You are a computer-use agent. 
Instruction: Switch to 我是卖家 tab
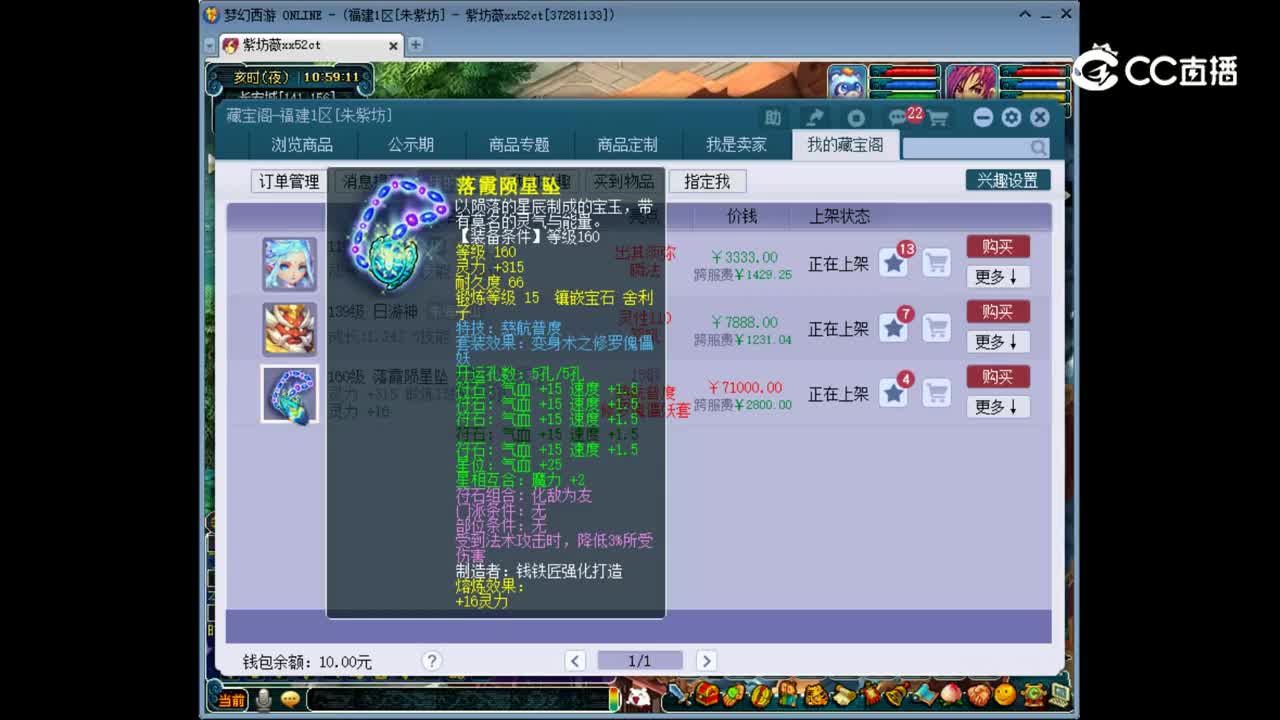(736, 145)
